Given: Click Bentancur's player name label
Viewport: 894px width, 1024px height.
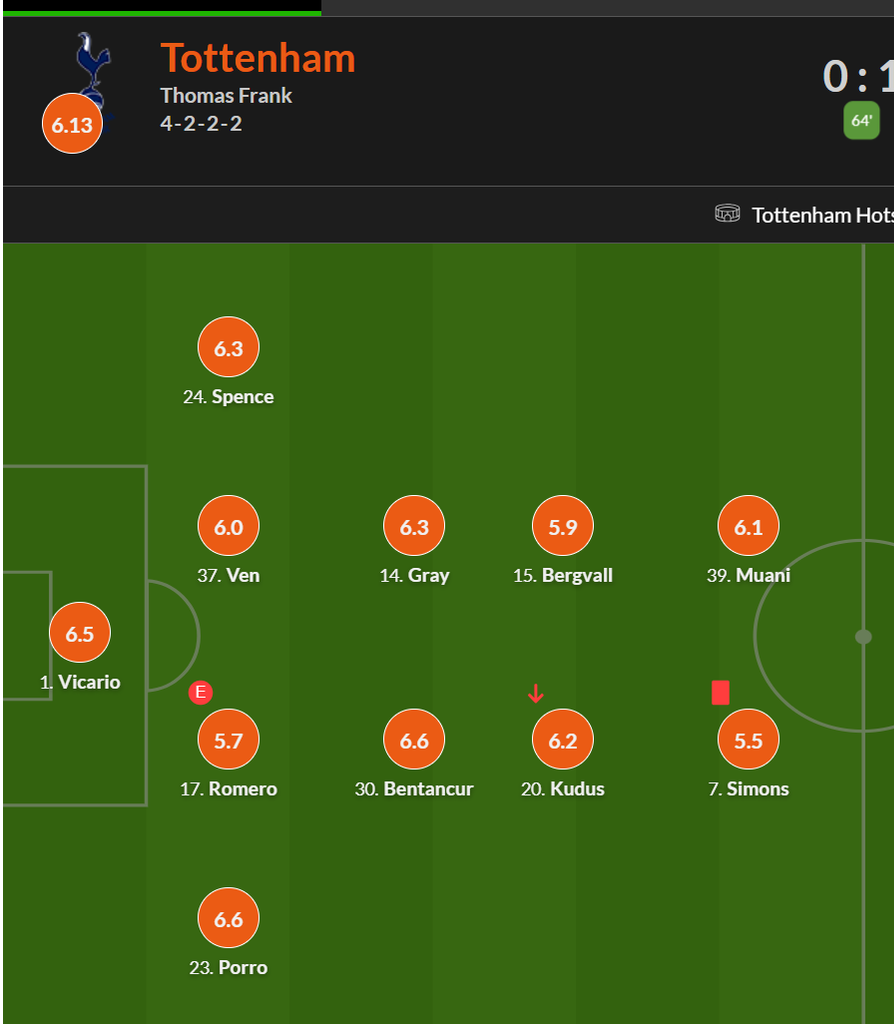Looking at the screenshot, I should (x=414, y=789).
